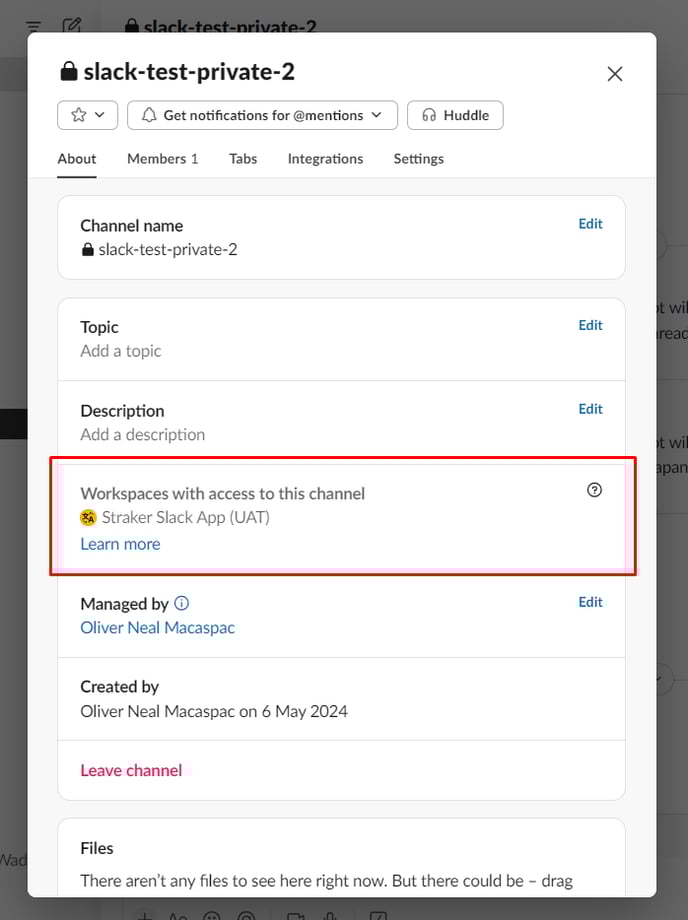Click the Files section heading
Image resolution: width=688 pixels, height=920 pixels.
(x=97, y=848)
